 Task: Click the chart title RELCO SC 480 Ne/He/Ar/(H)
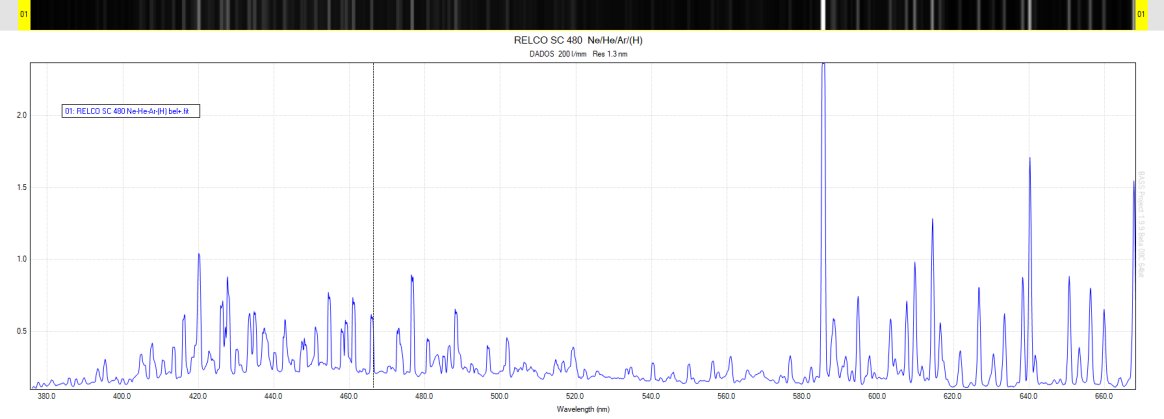(x=585, y=40)
